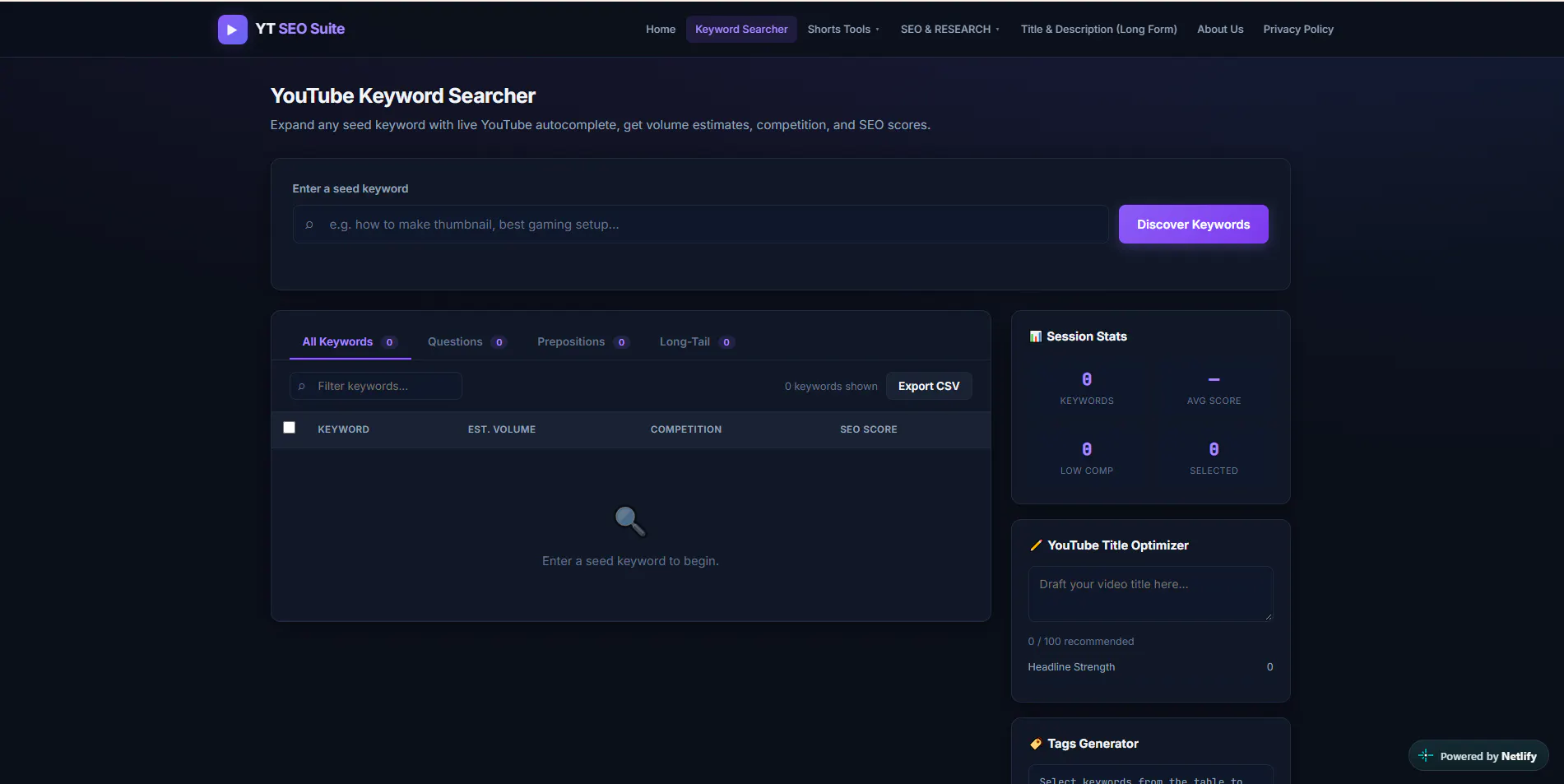This screenshot has height=784, width=1564.
Task: Click the Discover Keywords button
Action: 1193,225
